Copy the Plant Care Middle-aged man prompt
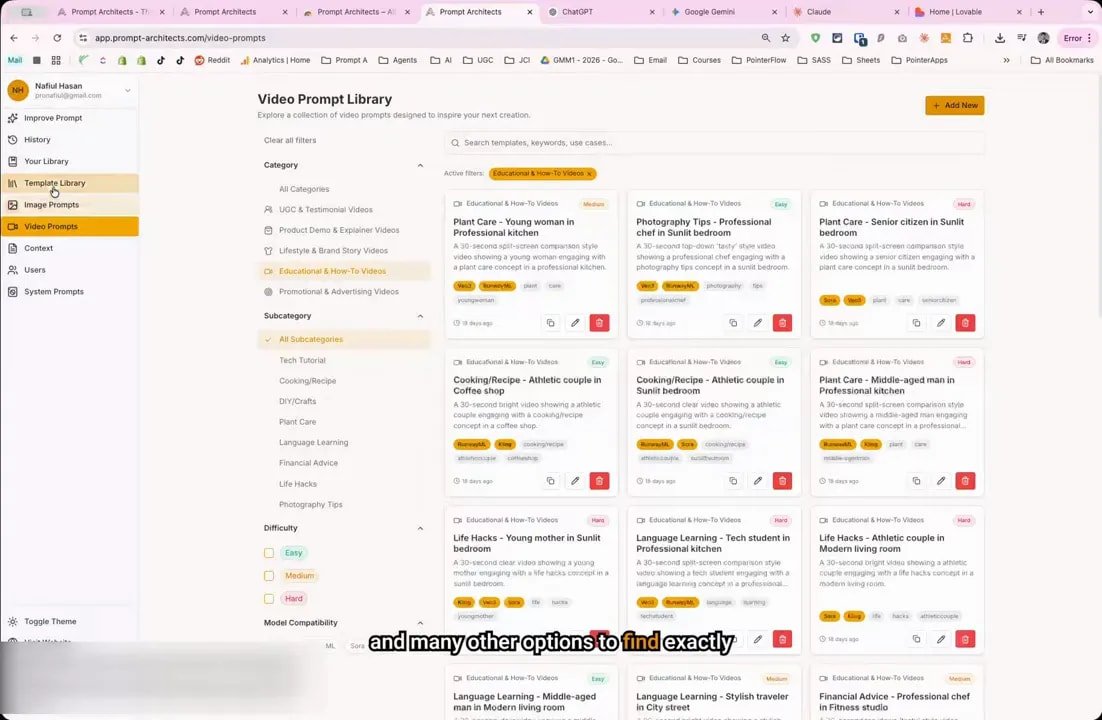The height and width of the screenshot is (720, 1102). click(916, 481)
